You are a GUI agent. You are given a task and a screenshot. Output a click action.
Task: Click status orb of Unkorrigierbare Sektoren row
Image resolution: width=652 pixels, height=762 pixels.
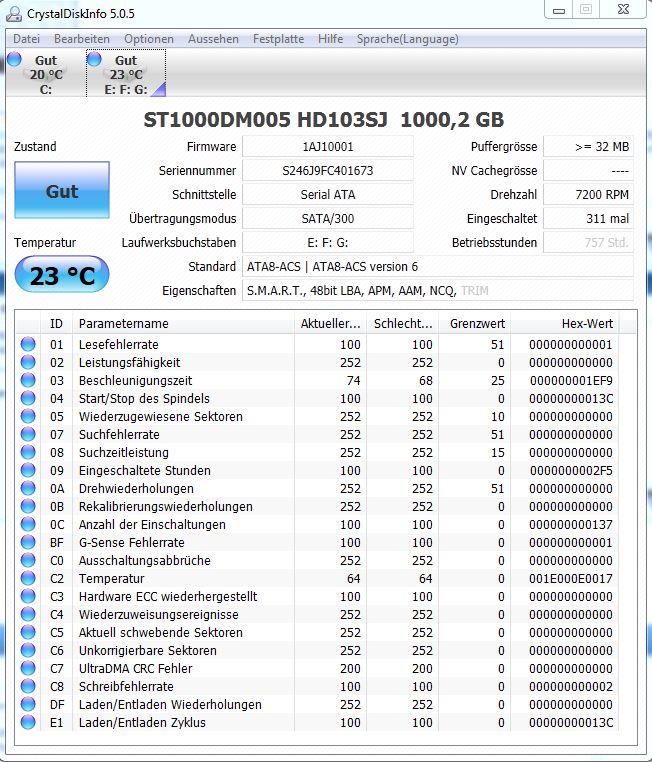pyautogui.click(x=28, y=650)
